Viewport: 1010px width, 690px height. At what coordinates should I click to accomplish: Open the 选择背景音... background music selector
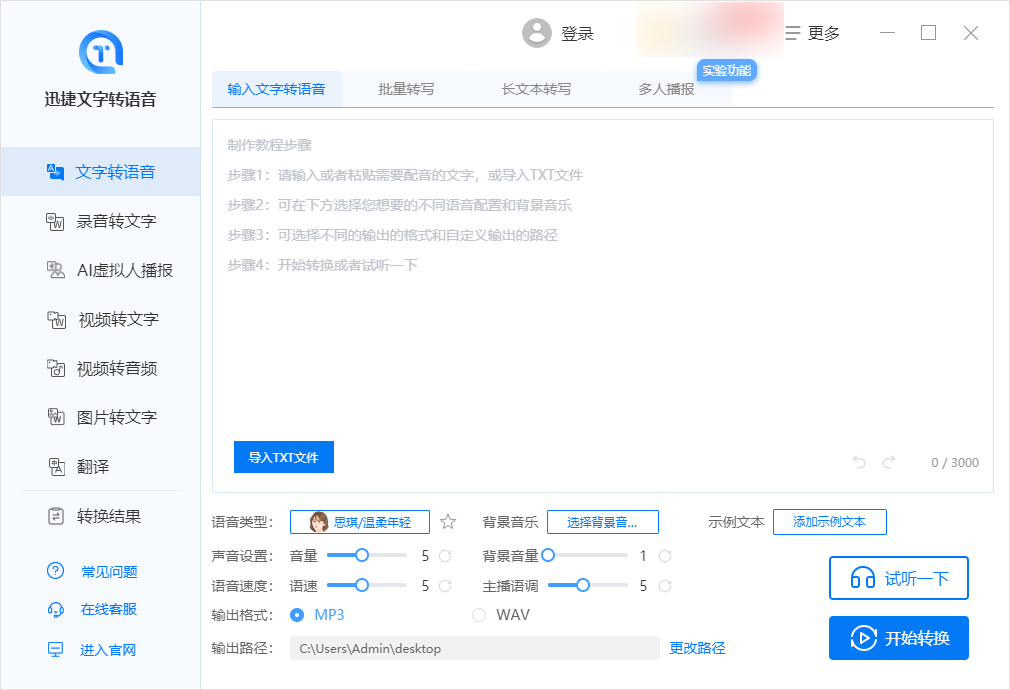pos(603,522)
